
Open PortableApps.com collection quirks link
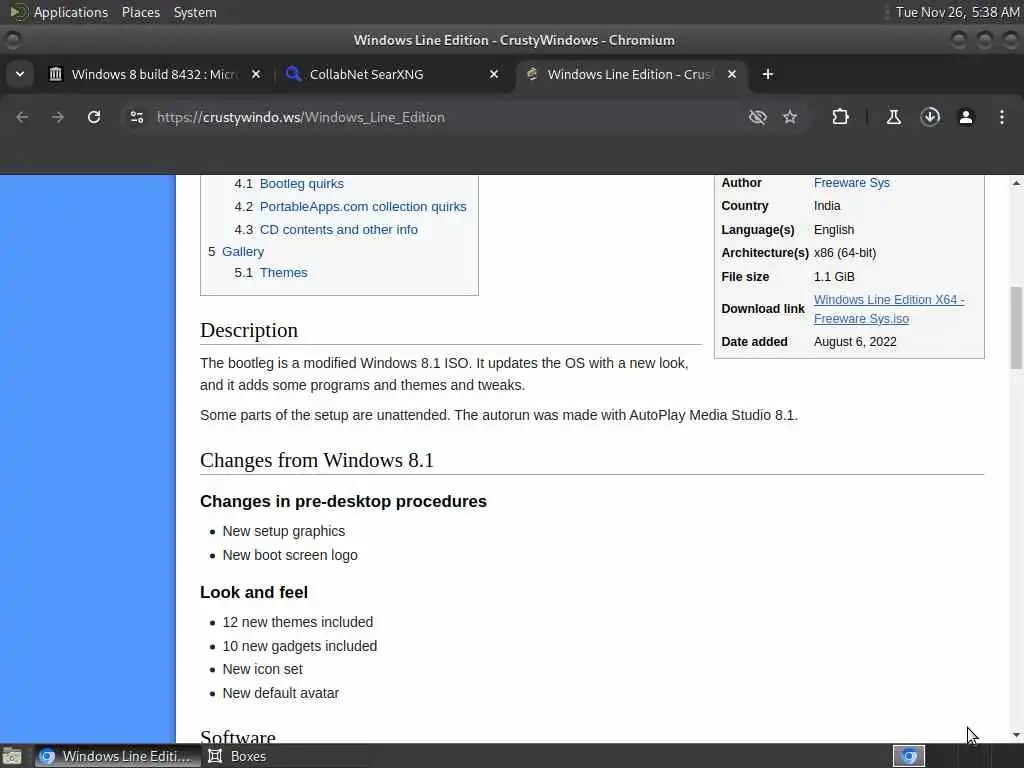click(363, 206)
